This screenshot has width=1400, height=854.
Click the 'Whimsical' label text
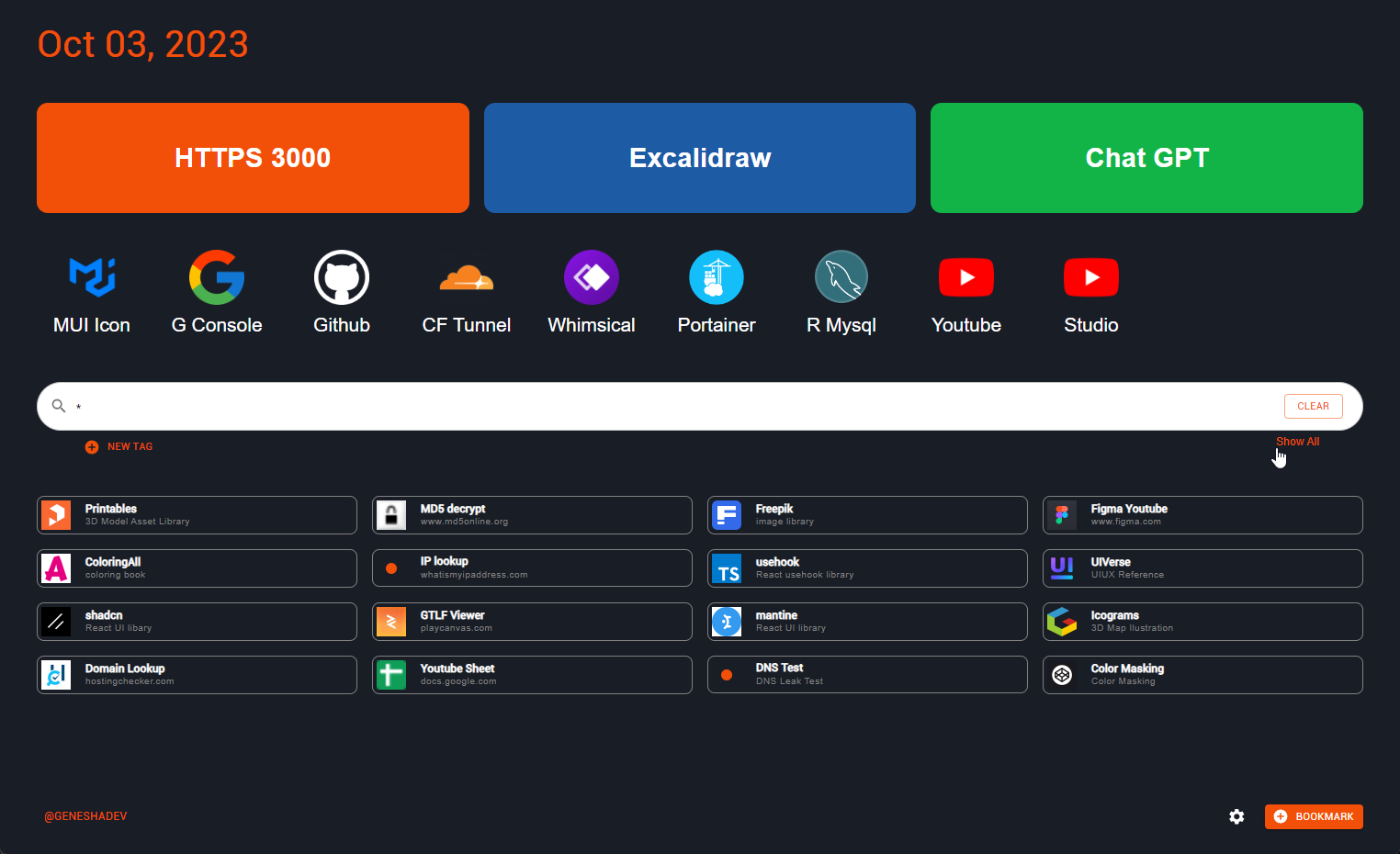click(x=592, y=325)
